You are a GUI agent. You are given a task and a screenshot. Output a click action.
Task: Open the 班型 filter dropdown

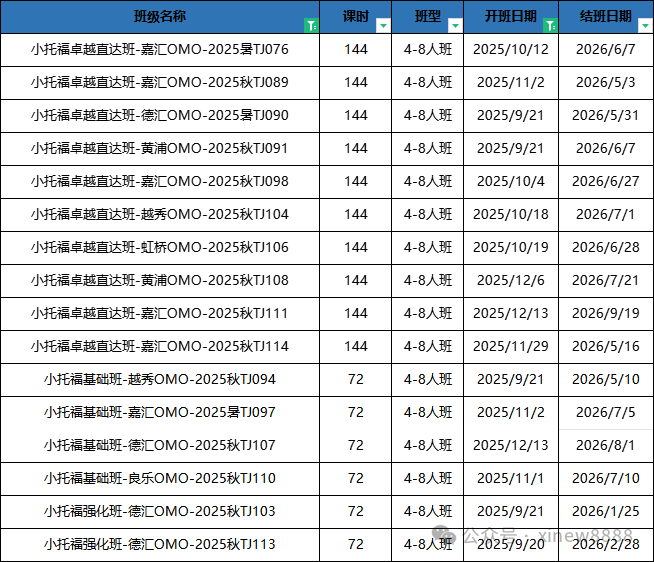(x=455, y=25)
